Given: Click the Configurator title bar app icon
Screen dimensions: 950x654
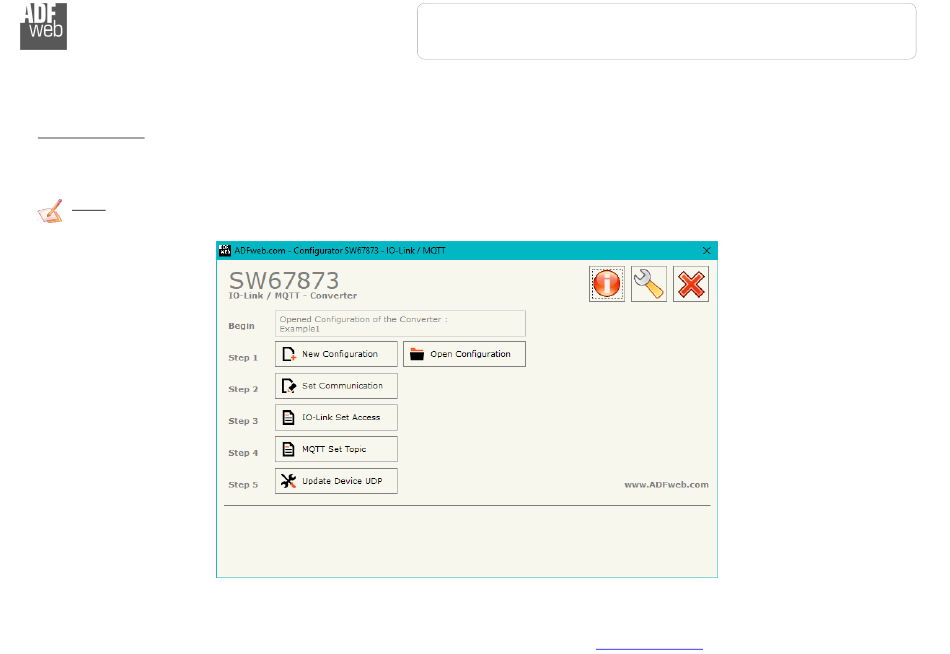Looking at the screenshot, I should pyautogui.click(x=225, y=250).
